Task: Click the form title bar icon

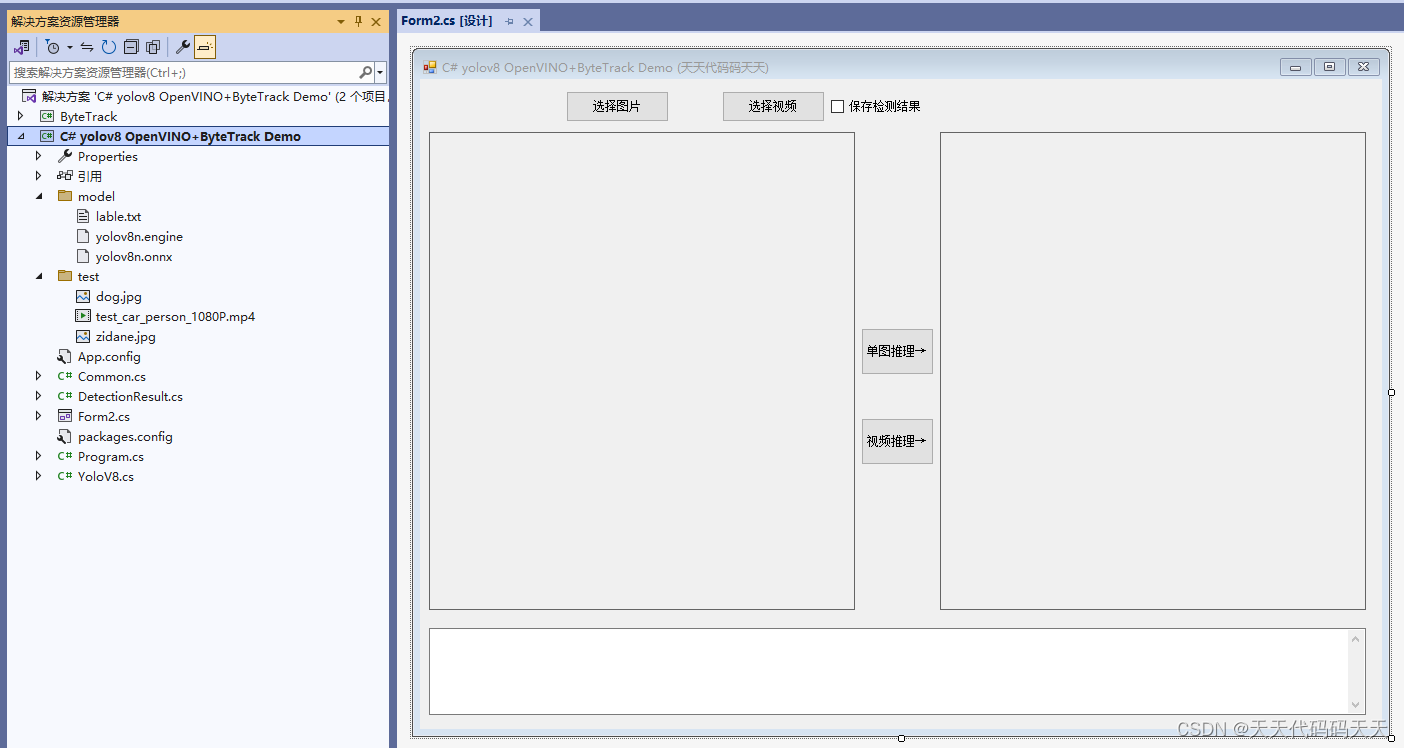Action: coord(430,67)
